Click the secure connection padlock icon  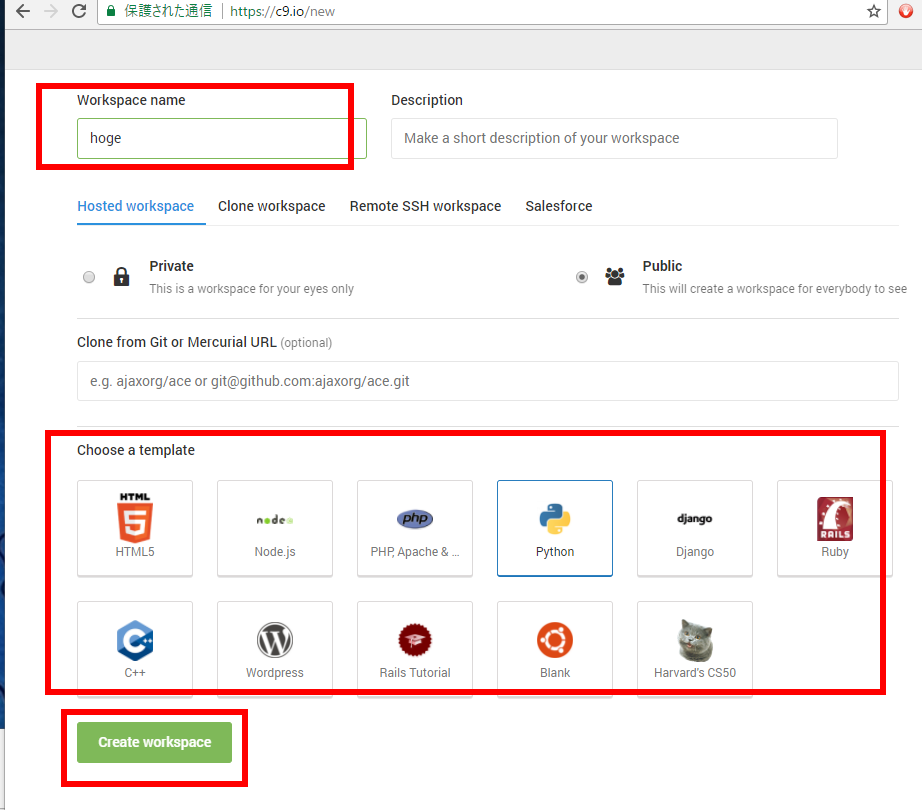tap(111, 11)
